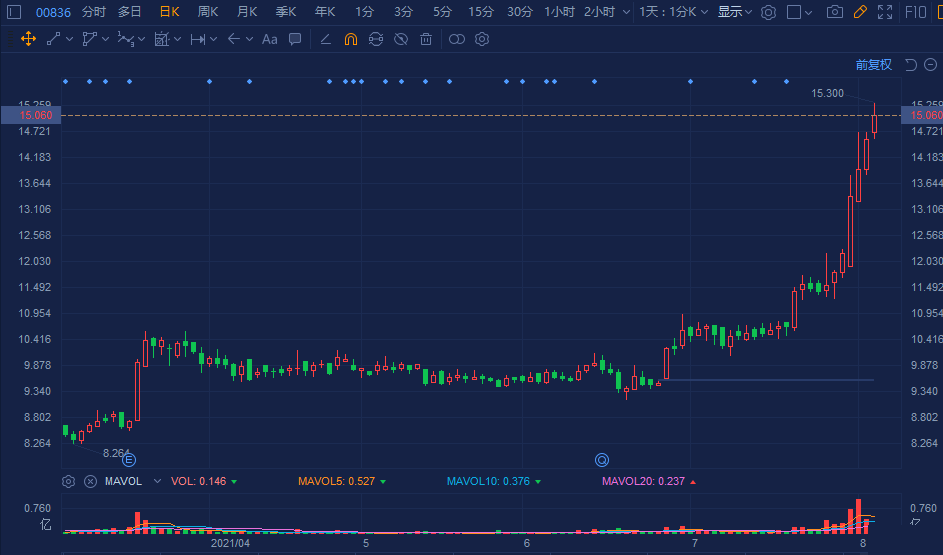Switch to 月K monthly chart
Viewport: 943px width, 555px height.
[x=247, y=12]
